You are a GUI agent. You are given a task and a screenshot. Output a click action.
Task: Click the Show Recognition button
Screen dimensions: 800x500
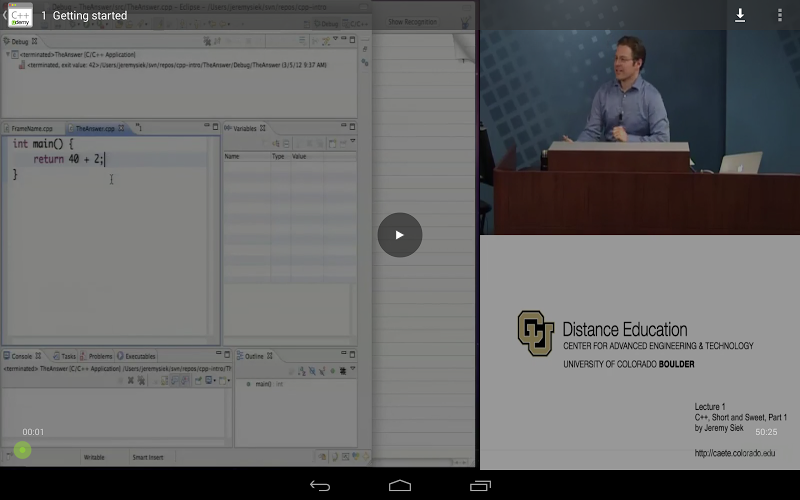tap(410, 21)
